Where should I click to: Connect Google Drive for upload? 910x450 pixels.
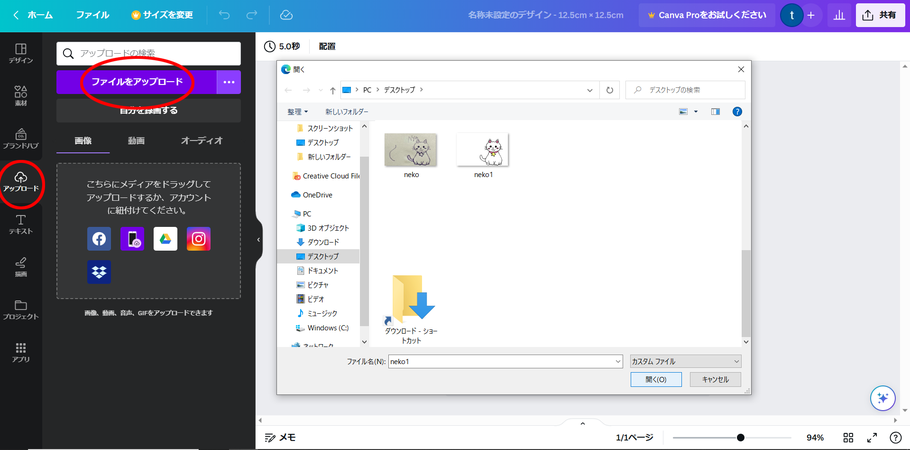click(x=165, y=239)
